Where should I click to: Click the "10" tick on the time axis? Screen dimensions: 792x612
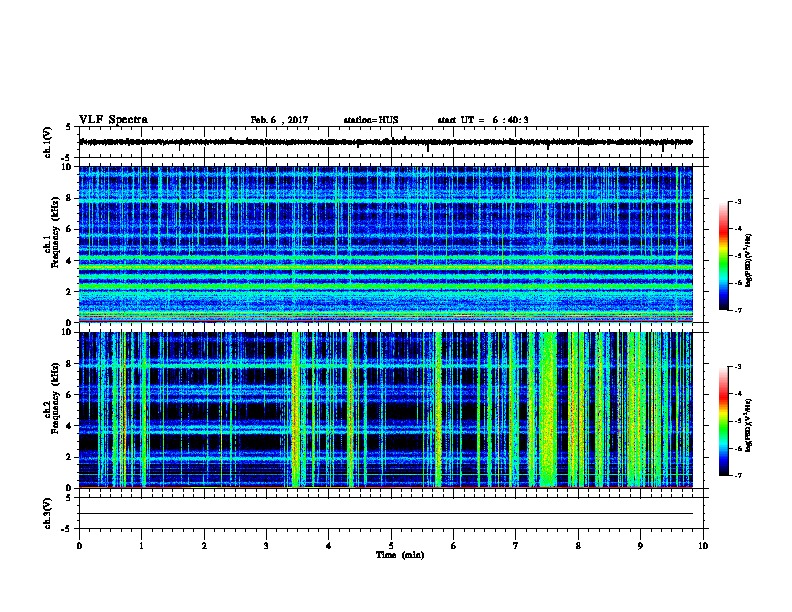click(703, 545)
